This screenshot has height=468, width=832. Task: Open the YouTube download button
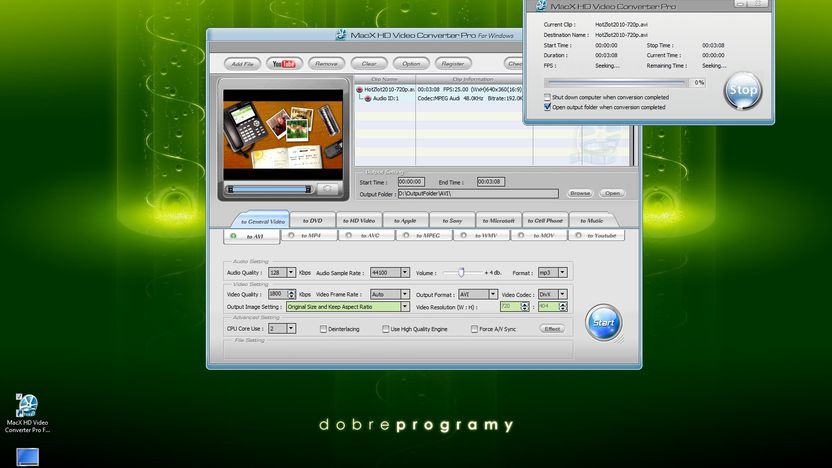(x=284, y=64)
